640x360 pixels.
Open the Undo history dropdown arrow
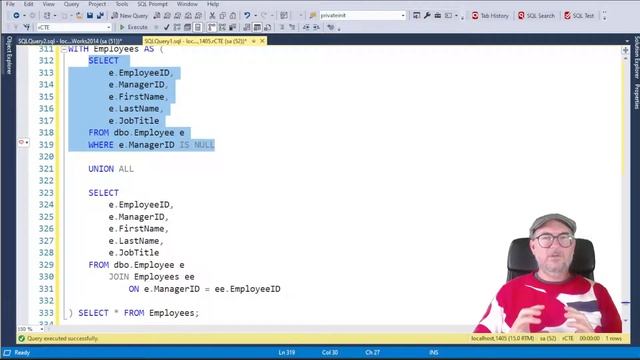tap(256, 16)
